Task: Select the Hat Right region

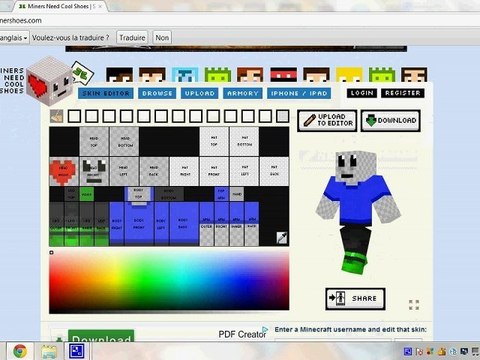Action: coord(184,172)
